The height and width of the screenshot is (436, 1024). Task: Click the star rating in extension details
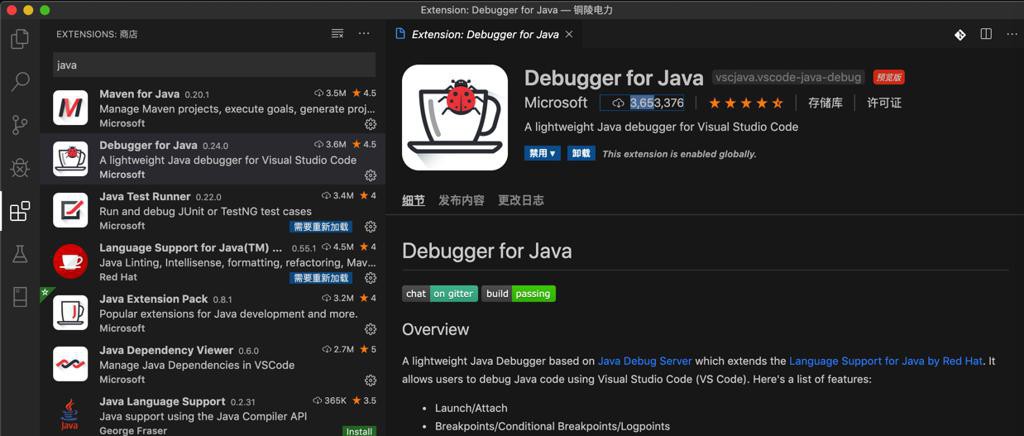[x=746, y=102]
